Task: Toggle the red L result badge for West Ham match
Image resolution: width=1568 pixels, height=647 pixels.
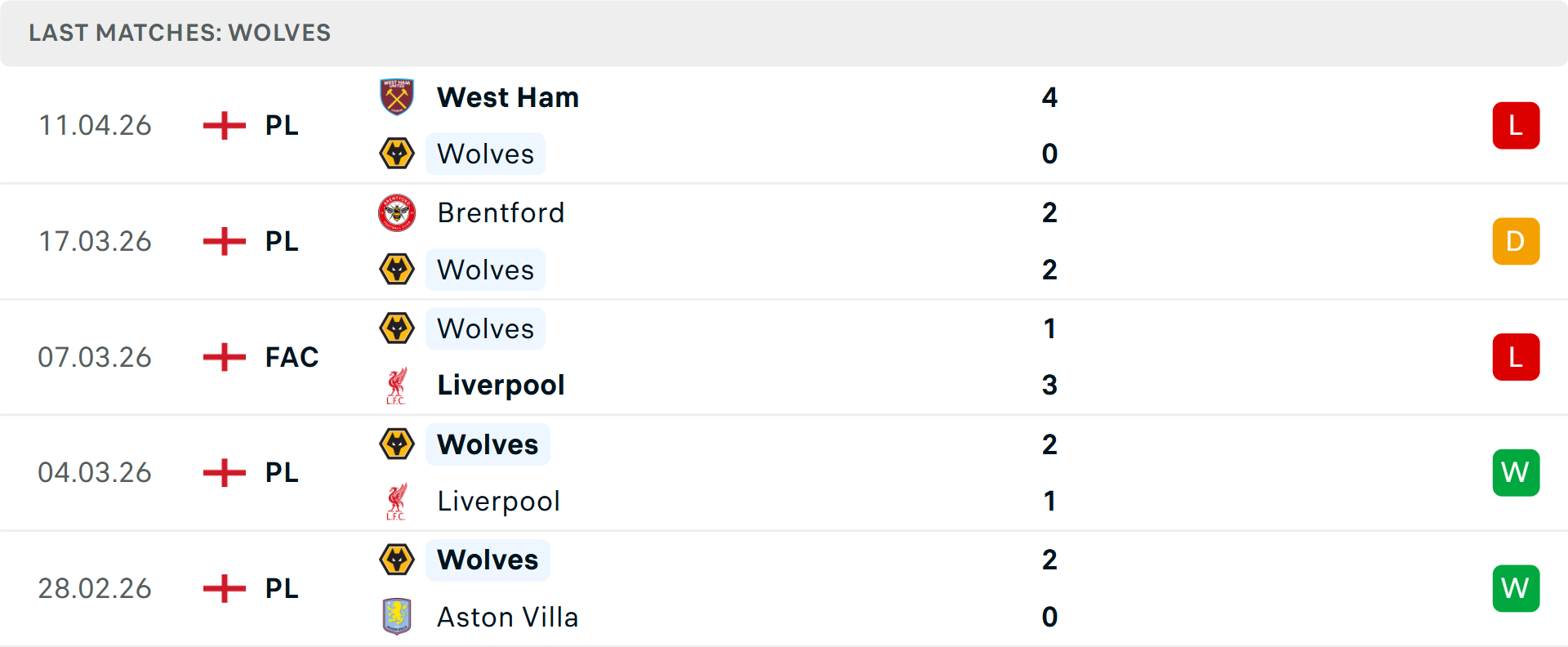Action: (x=1516, y=125)
